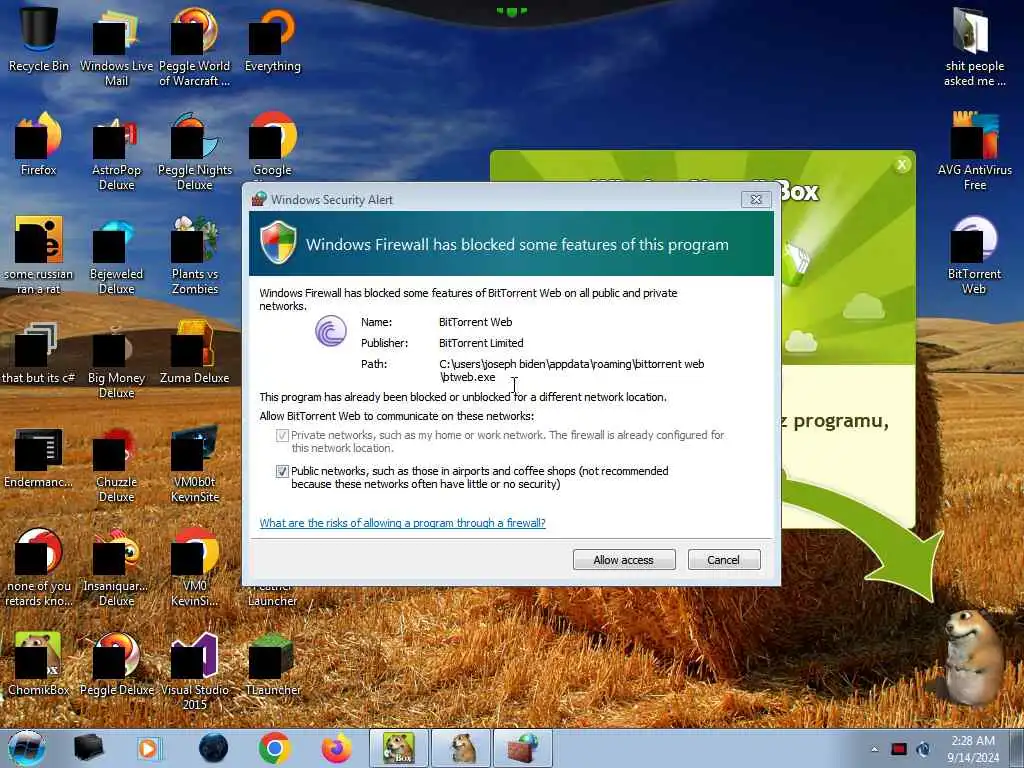Screen dimensions: 1024x768
Task: Select the 'none of you retards kno...' desktop icon
Action: click(x=39, y=567)
